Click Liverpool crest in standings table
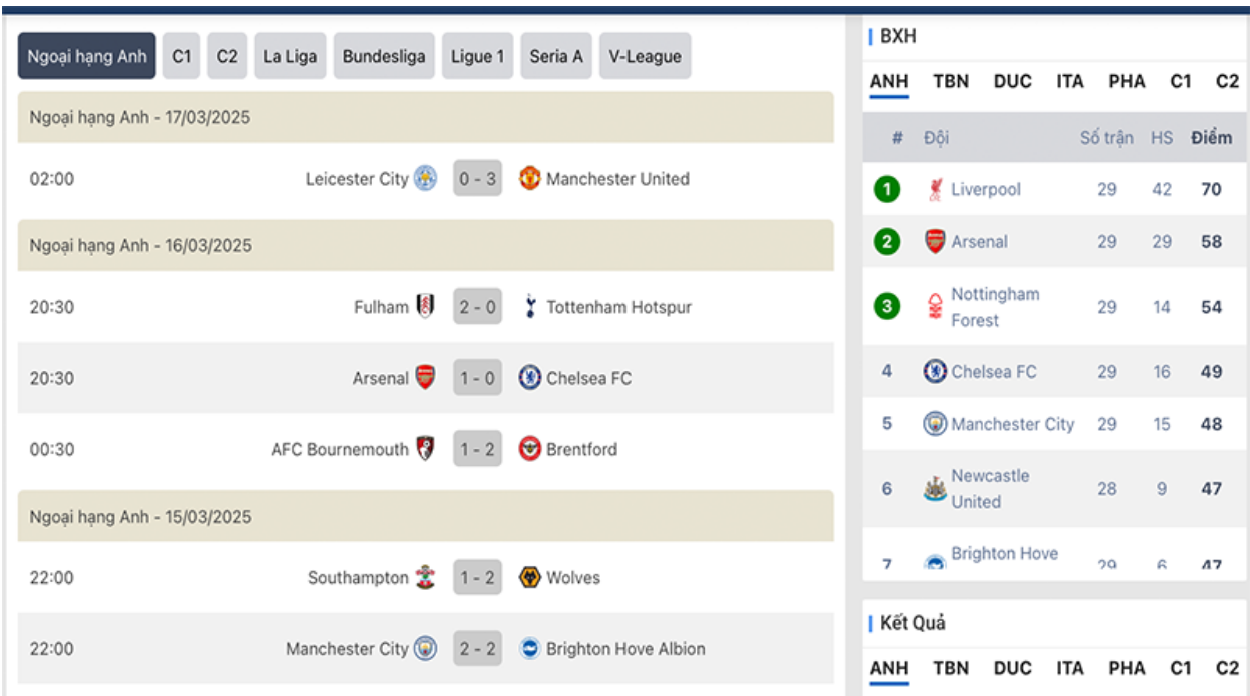The width and height of the screenshot is (1250, 696). 936,189
